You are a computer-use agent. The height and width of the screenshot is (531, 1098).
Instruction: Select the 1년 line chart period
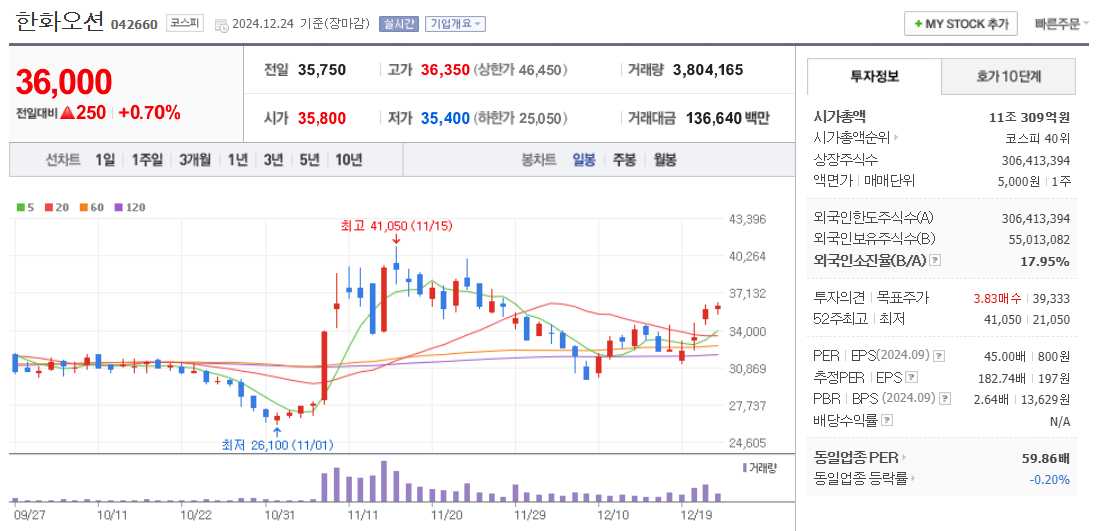pos(237,160)
